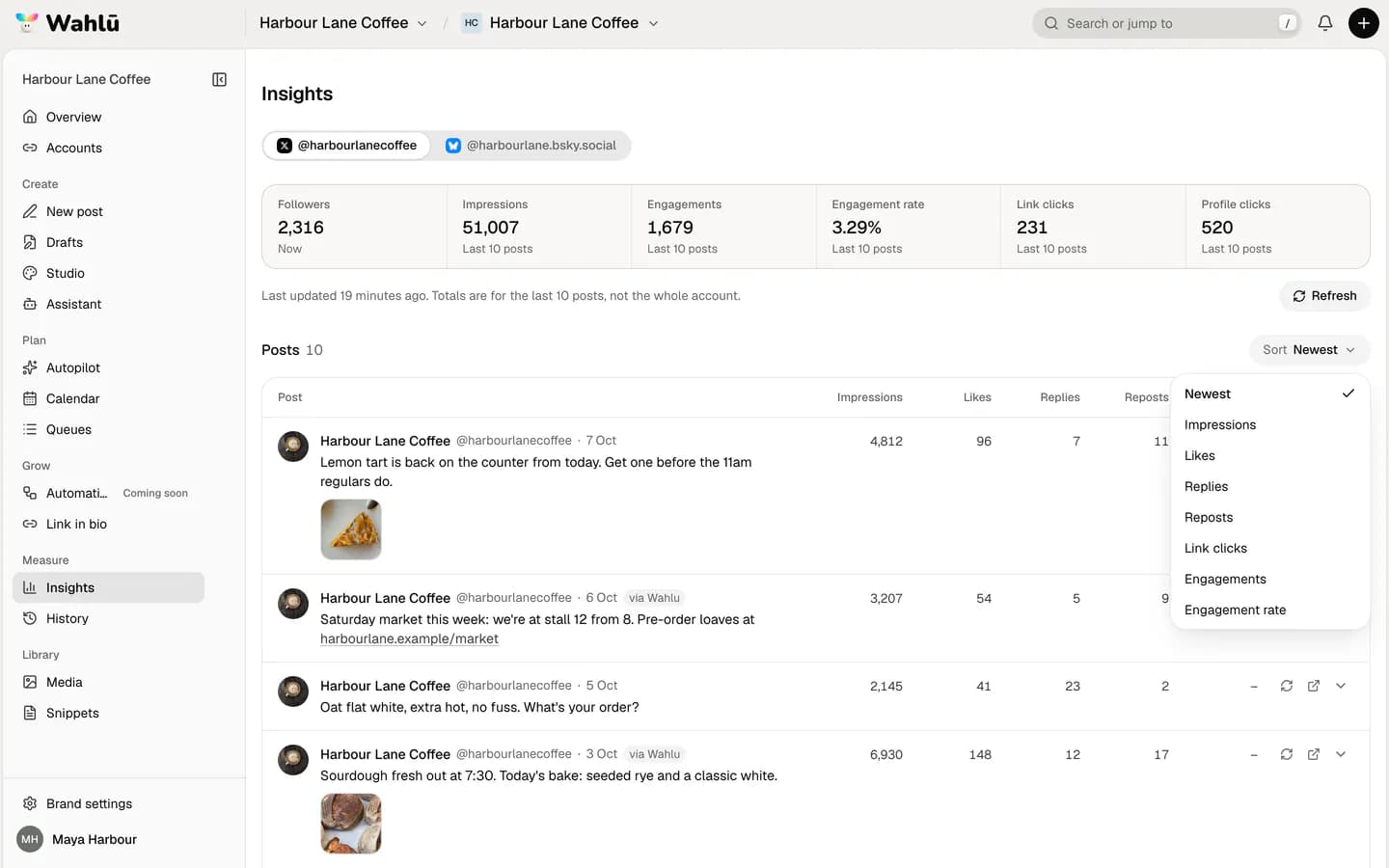This screenshot has width=1389, height=868.
Task: Click the Refresh button
Action: click(1324, 296)
